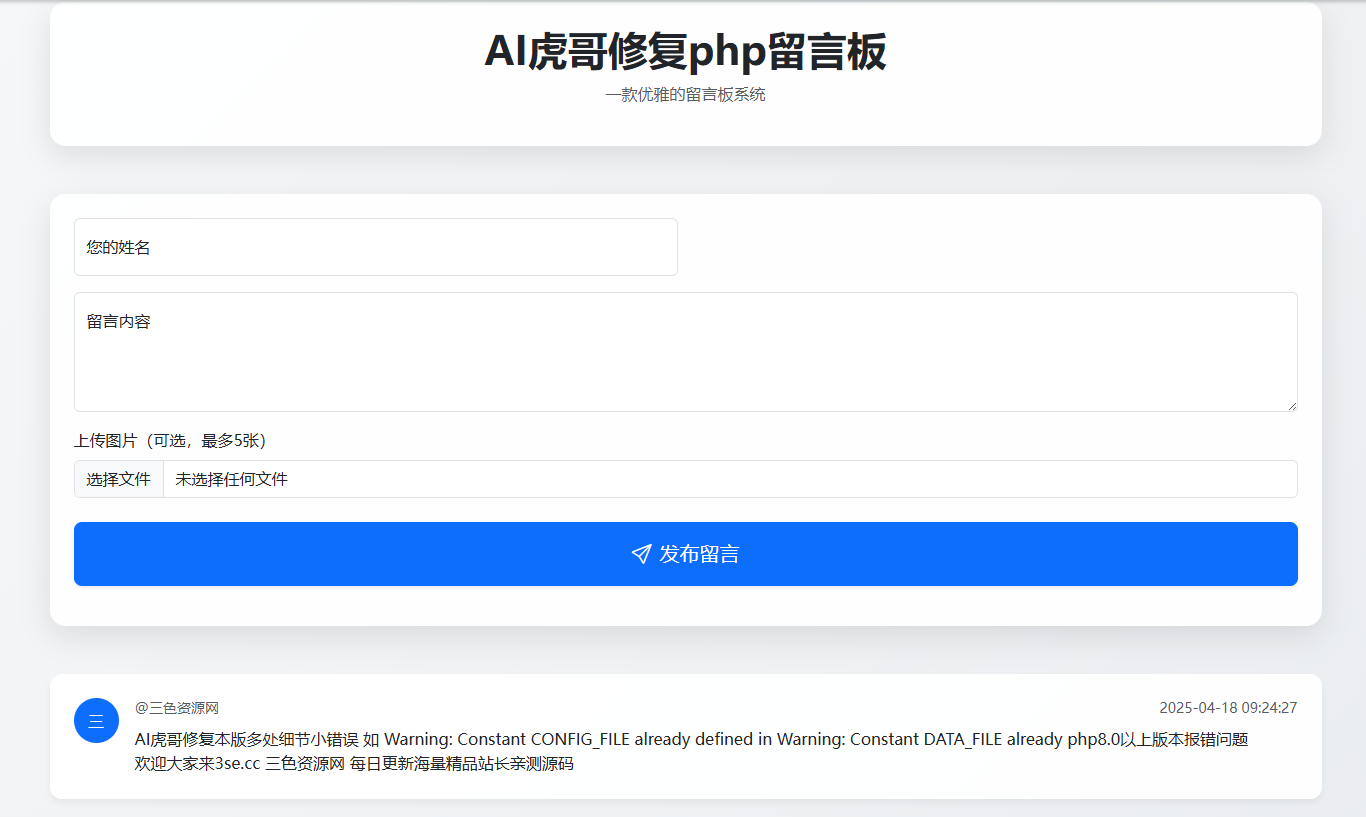This screenshot has height=817, width=1366.
Task: Click the 留言内容 message textarea
Action: pos(685,352)
